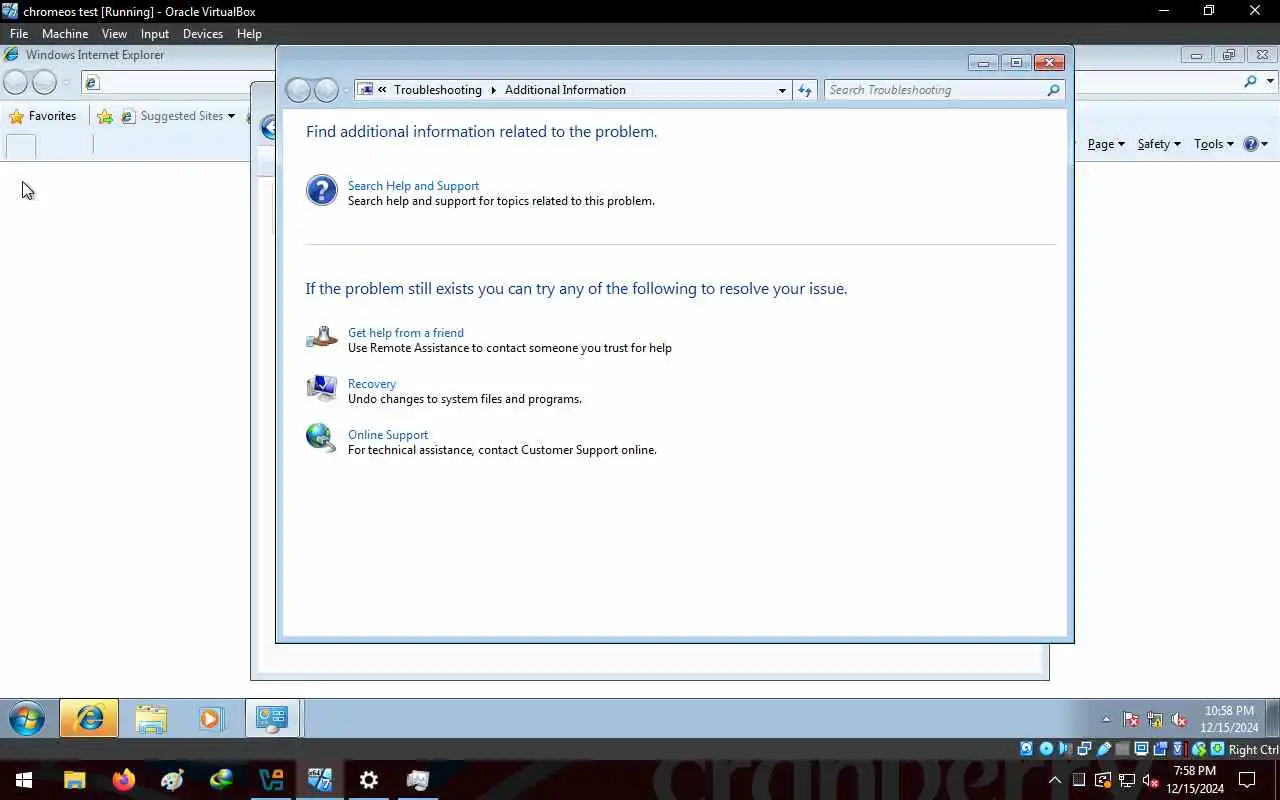Open the recent pages arrow beside Troubleshooting forward button
The height and width of the screenshot is (800, 1280).
[347, 90]
